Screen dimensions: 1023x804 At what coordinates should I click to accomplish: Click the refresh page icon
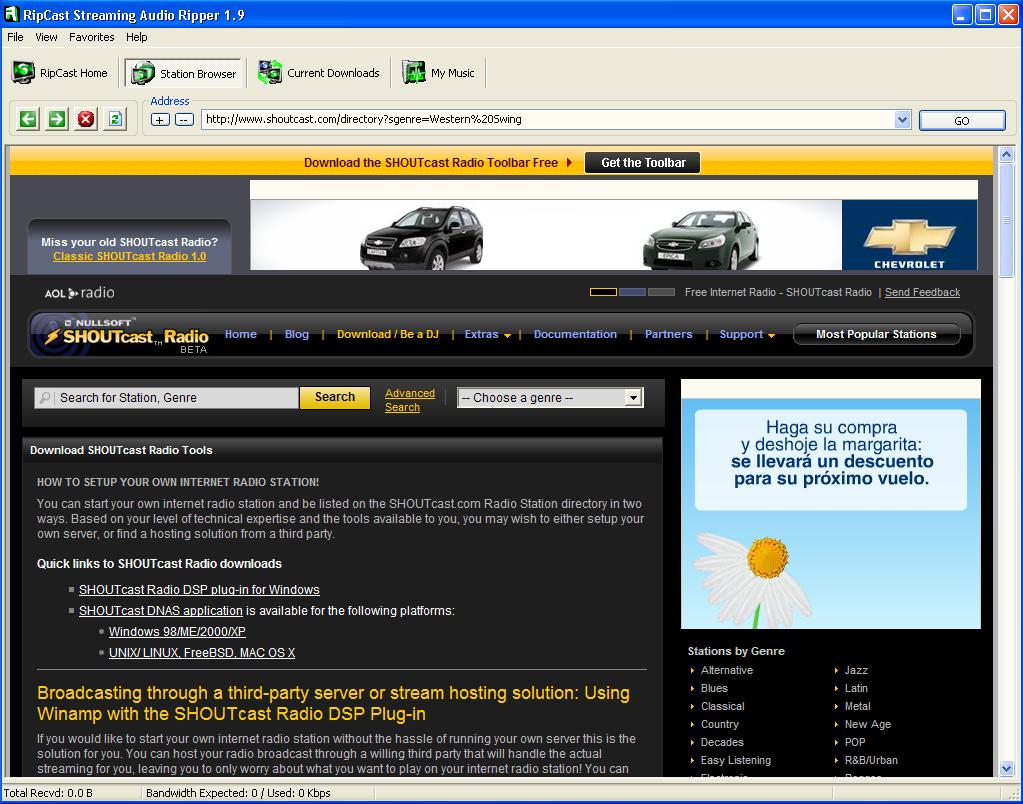[115, 119]
